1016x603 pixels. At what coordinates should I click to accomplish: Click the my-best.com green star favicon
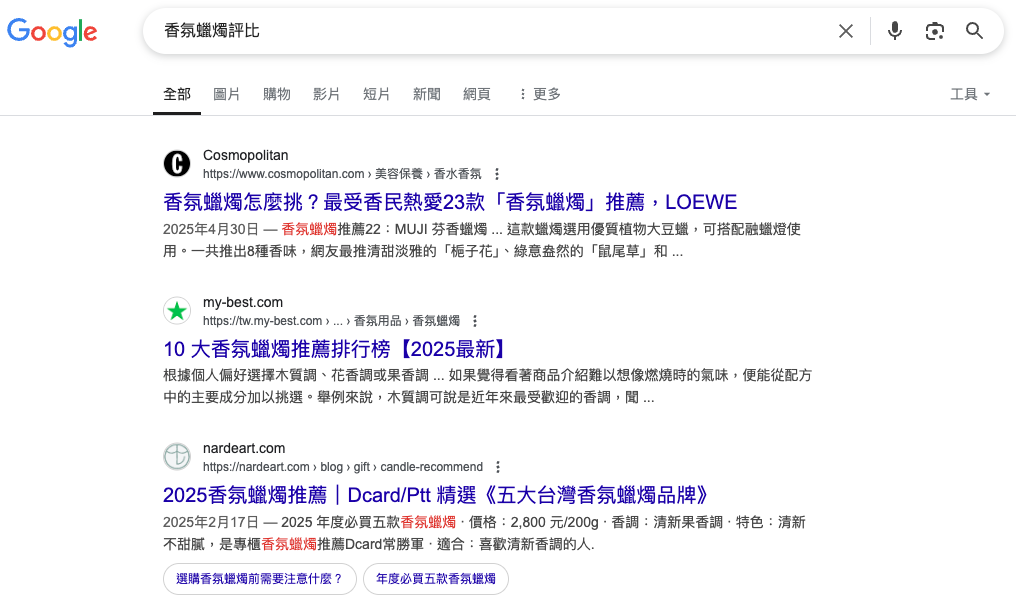pyautogui.click(x=177, y=311)
